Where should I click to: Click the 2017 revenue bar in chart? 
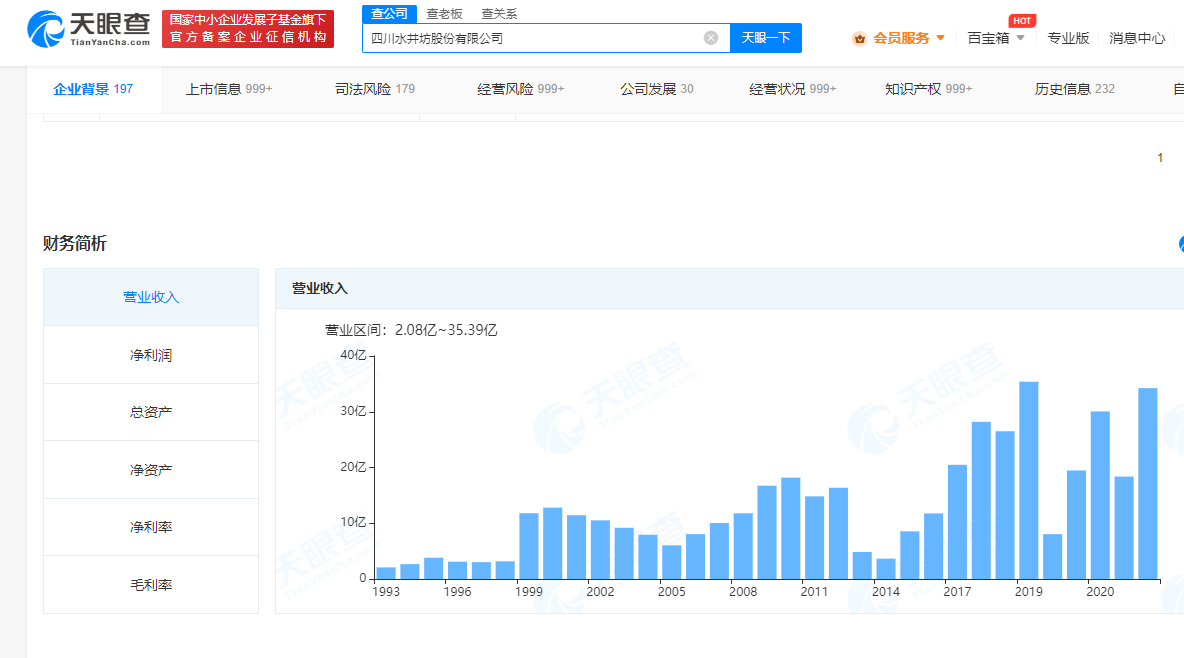(x=957, y=522)
